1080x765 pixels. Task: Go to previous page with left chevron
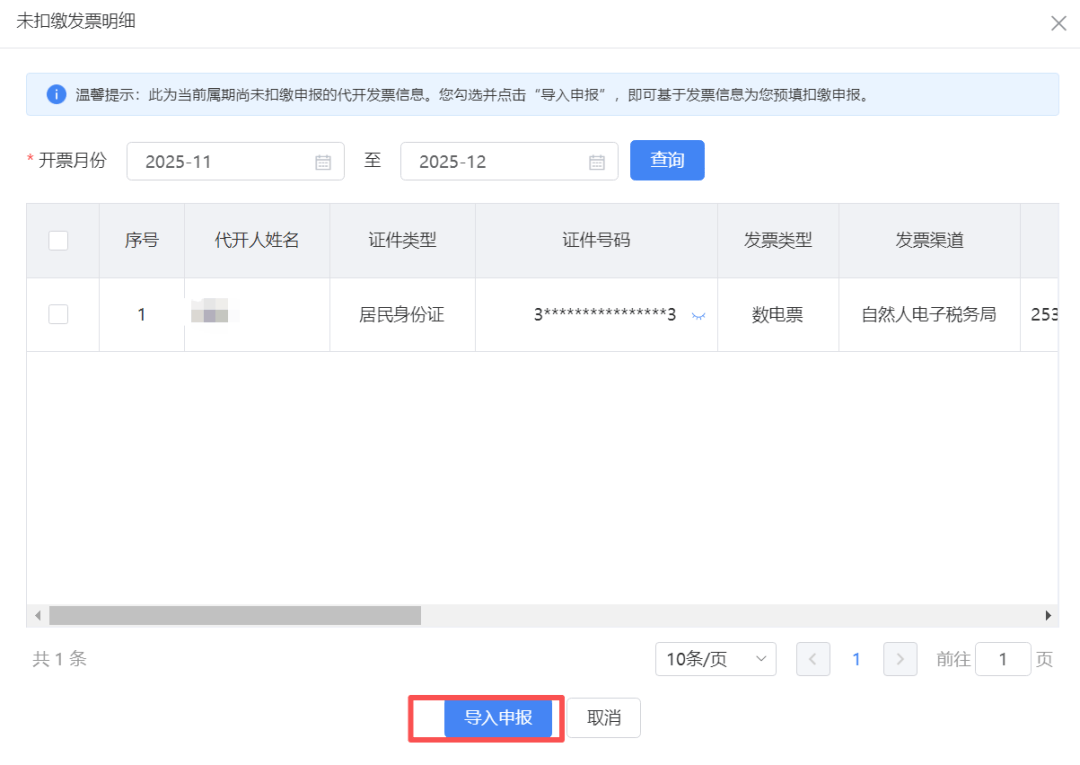click(x=812, y=659)
